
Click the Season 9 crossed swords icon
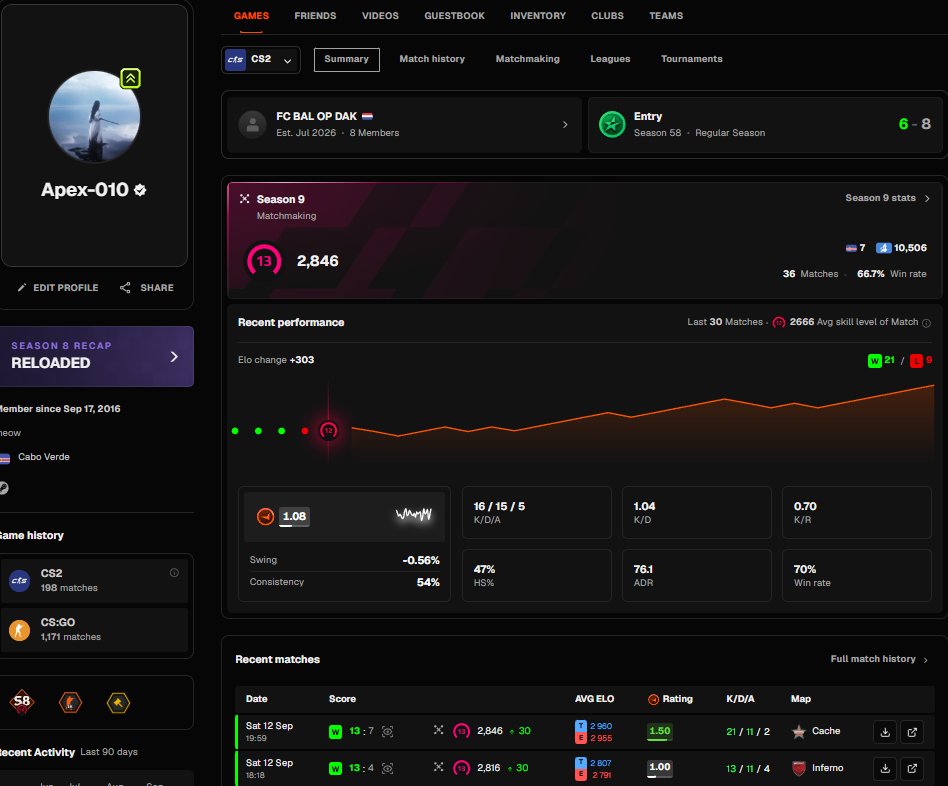(x=244, y=199)
